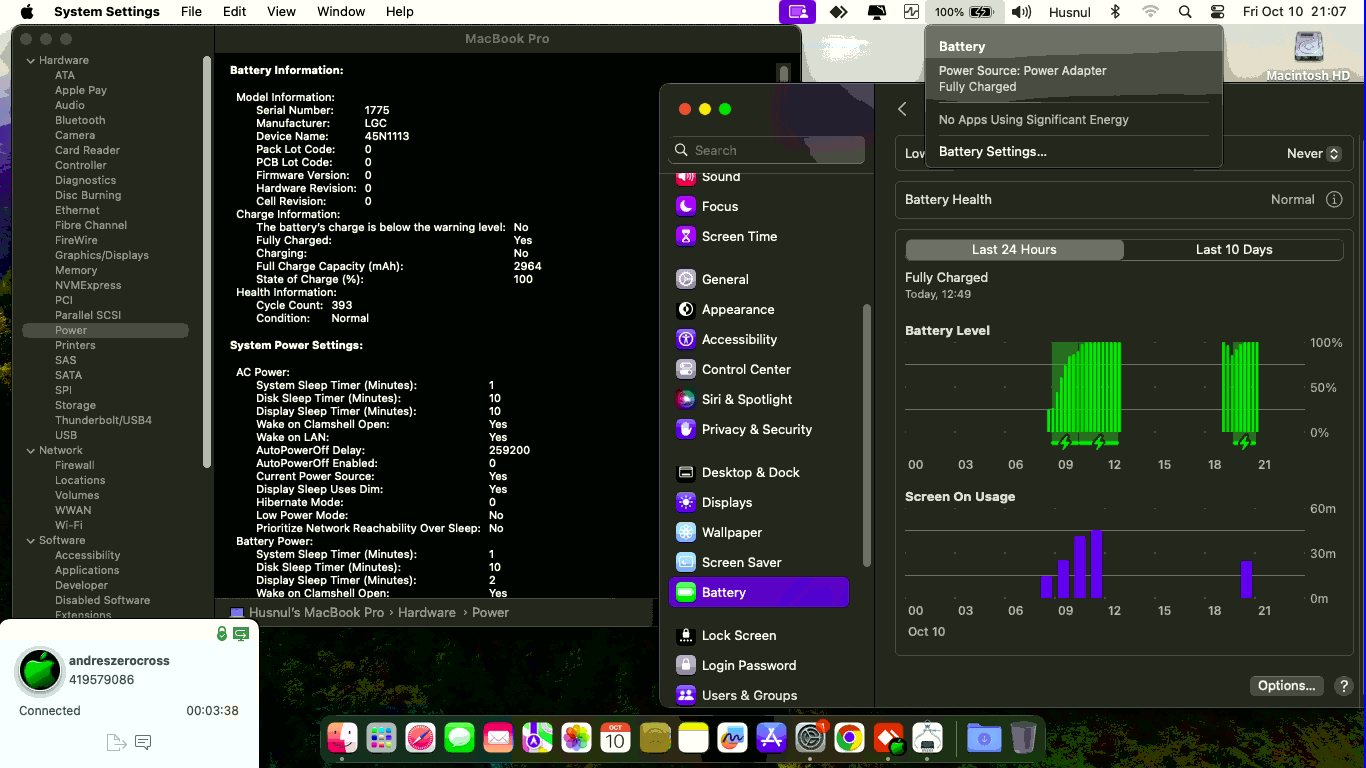Click the Desktop & Dock icon

point(685,472)
